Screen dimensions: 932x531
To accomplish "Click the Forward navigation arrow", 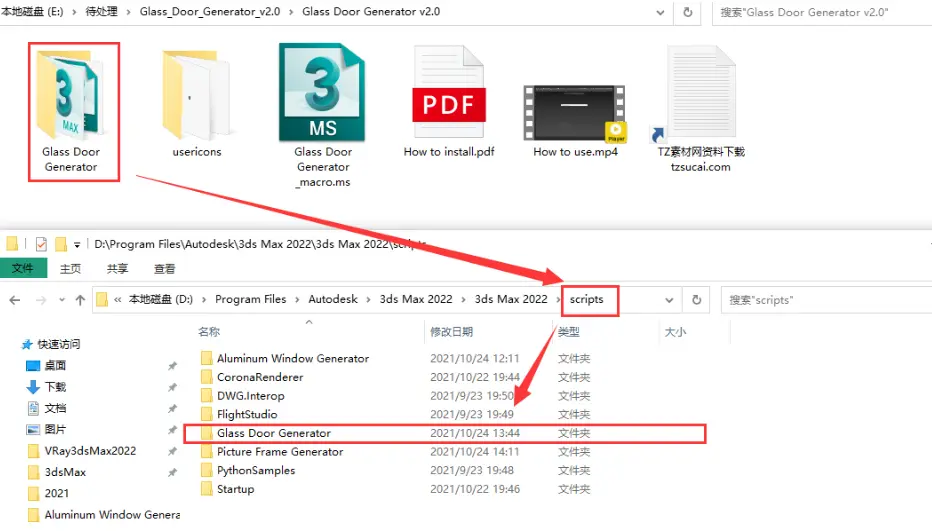I will coord(41,300).
